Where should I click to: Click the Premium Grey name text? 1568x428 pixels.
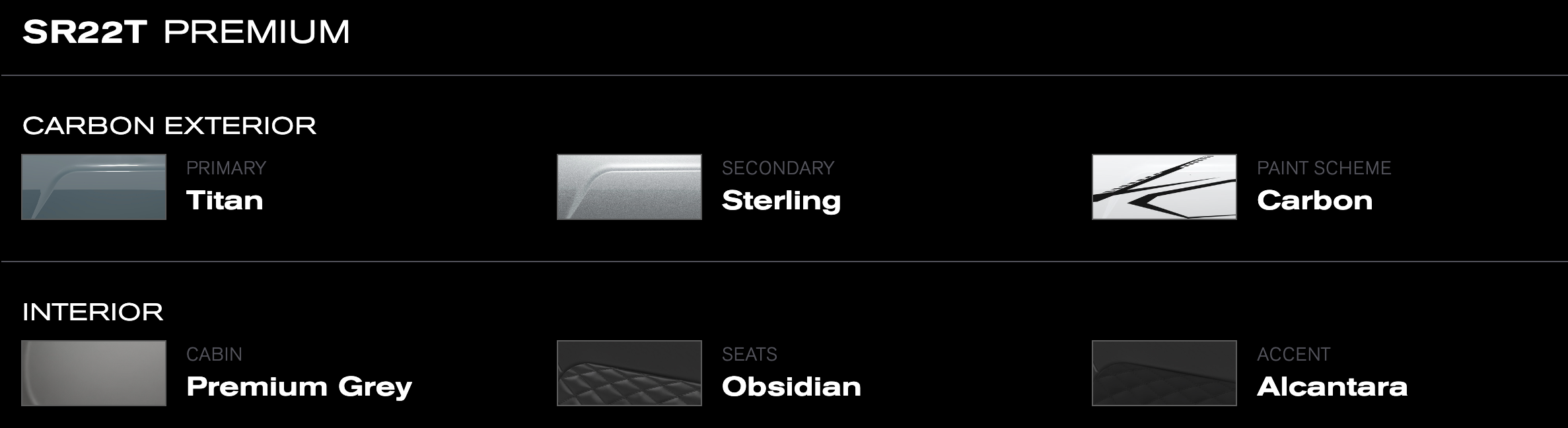(299, 387)
